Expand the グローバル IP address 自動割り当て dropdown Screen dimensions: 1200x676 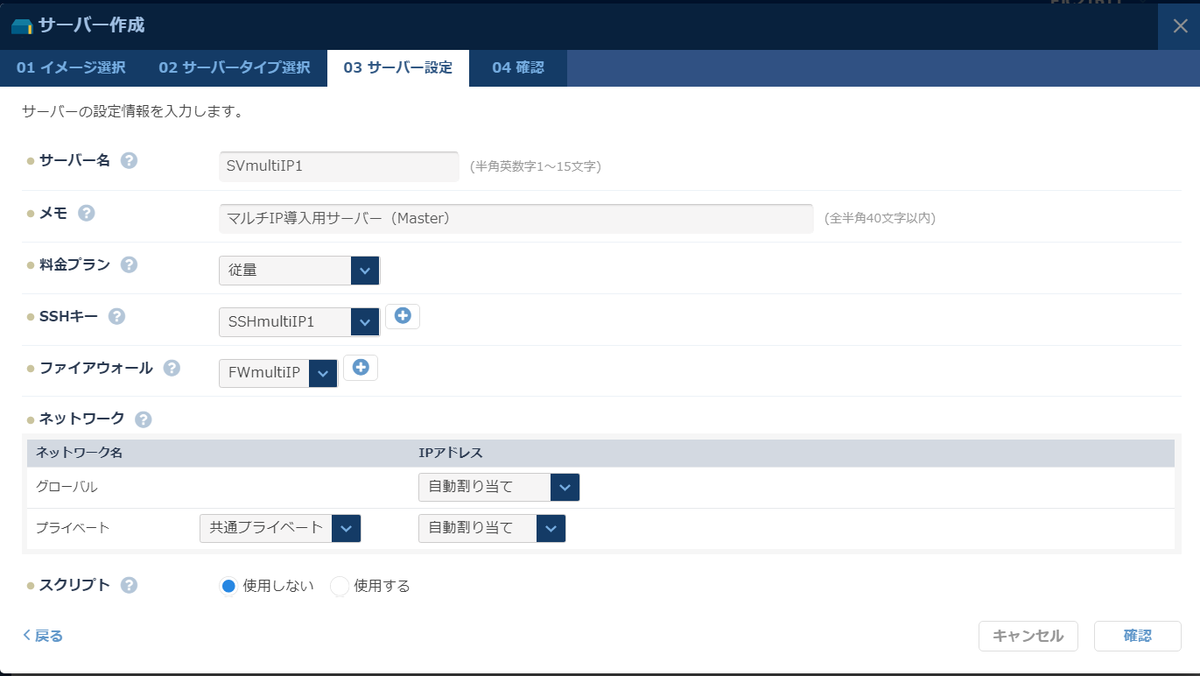499,487
